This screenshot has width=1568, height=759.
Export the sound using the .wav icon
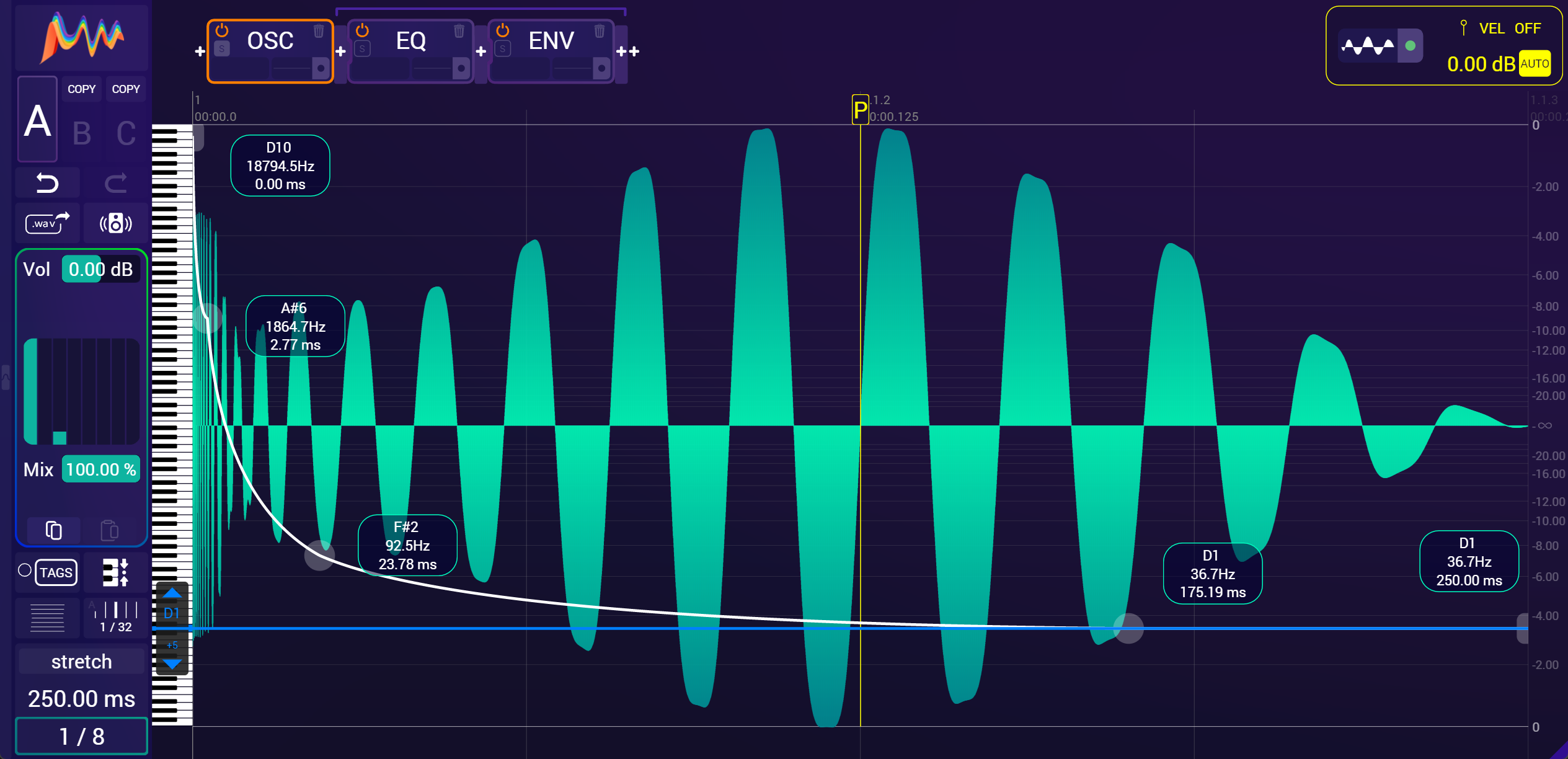click(x=47, y=223)
